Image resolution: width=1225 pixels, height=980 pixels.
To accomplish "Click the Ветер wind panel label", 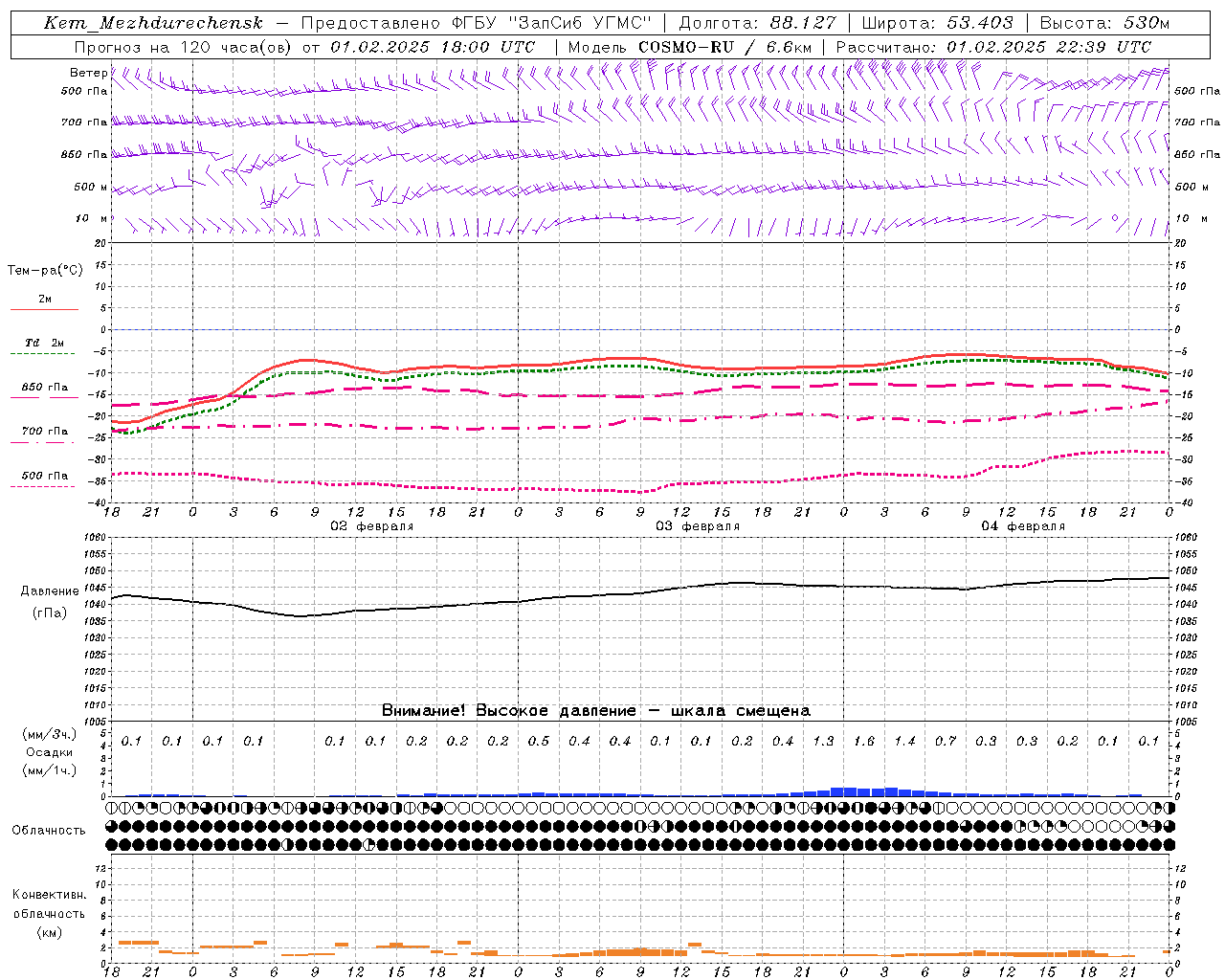I will pos(88,73).
